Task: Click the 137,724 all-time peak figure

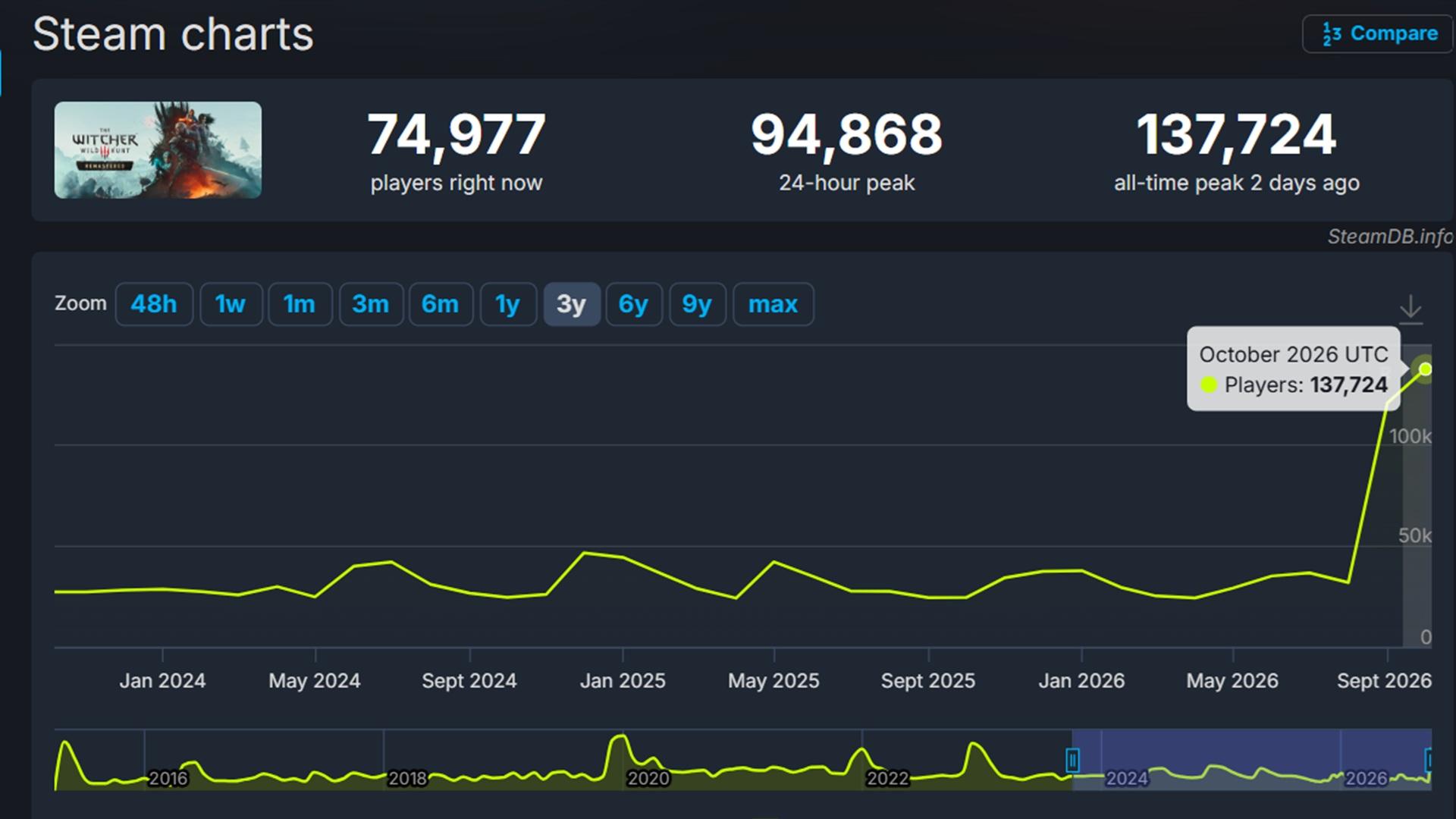Action: (1236, 135)
